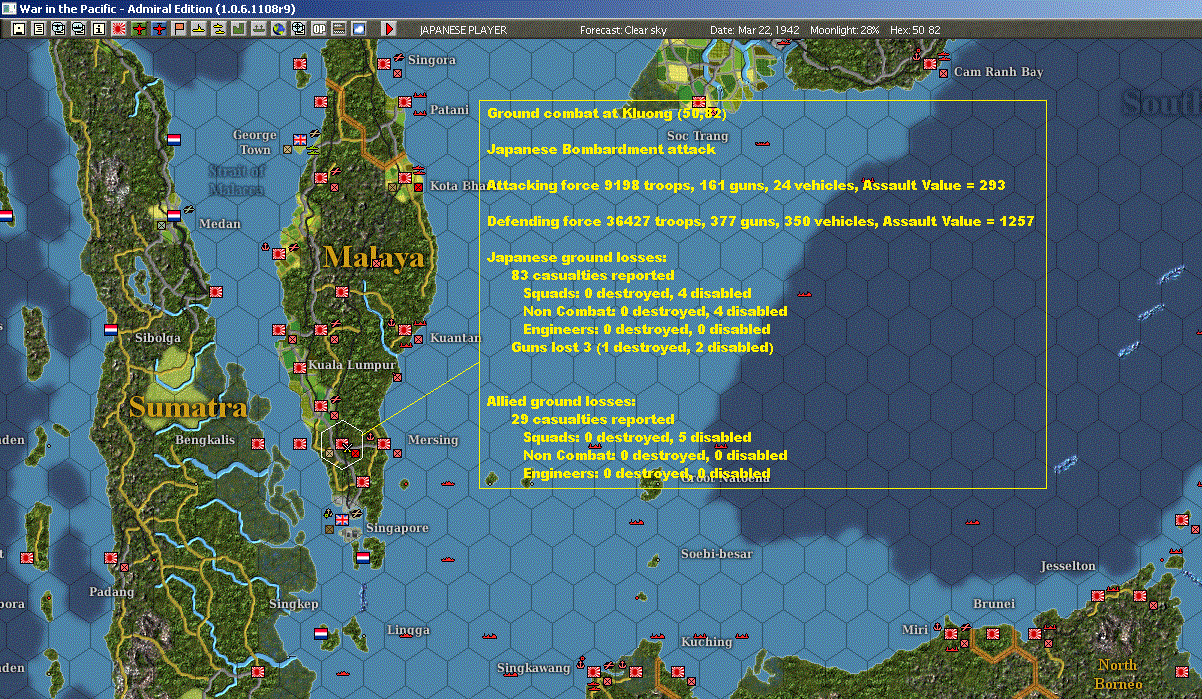The image size is (1202, 699).
Task: Click the Padang map label
Action: (110, 591)
